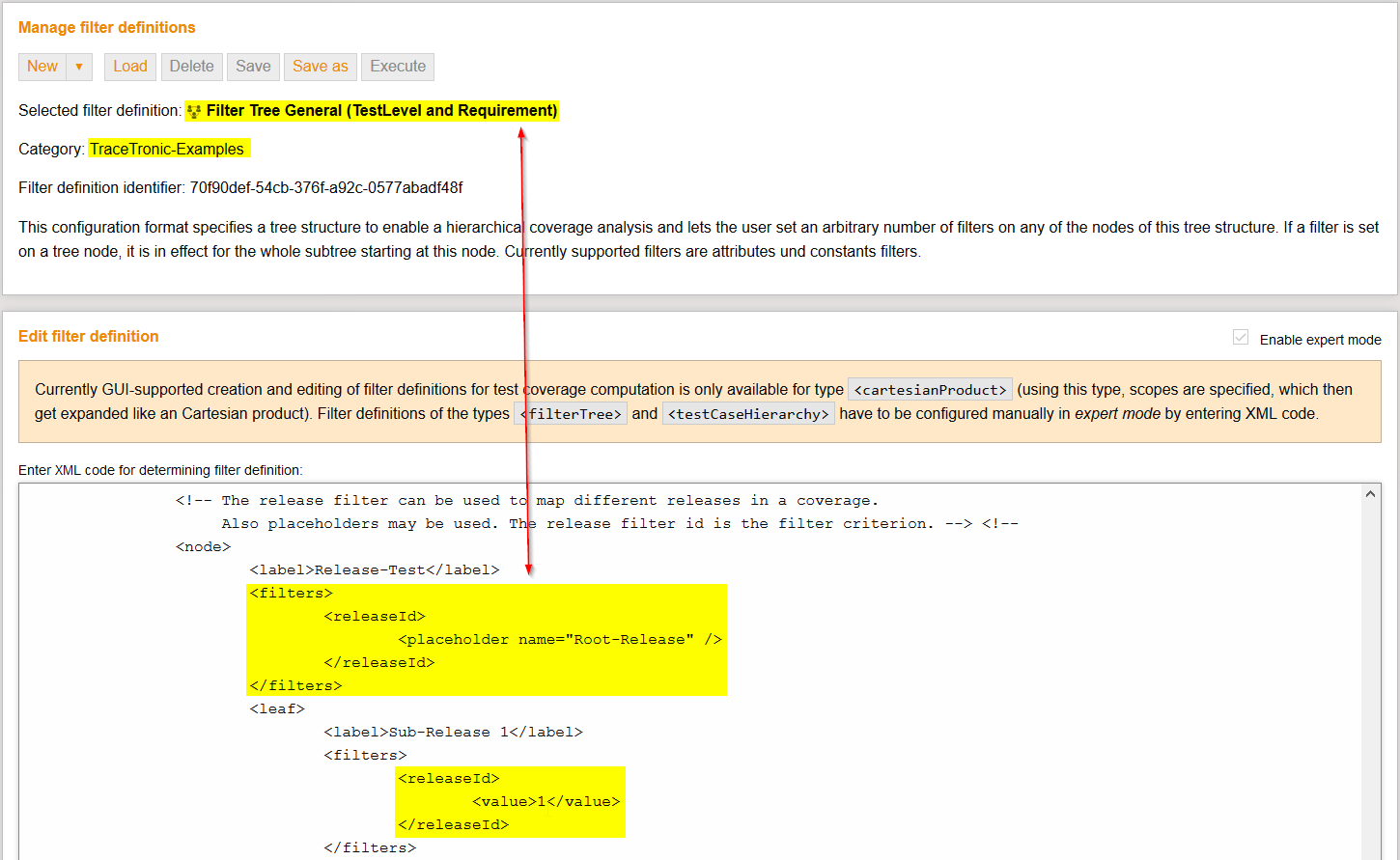
Task: Click the Release-Test label line in the XML editor
Action: [374, 570]
